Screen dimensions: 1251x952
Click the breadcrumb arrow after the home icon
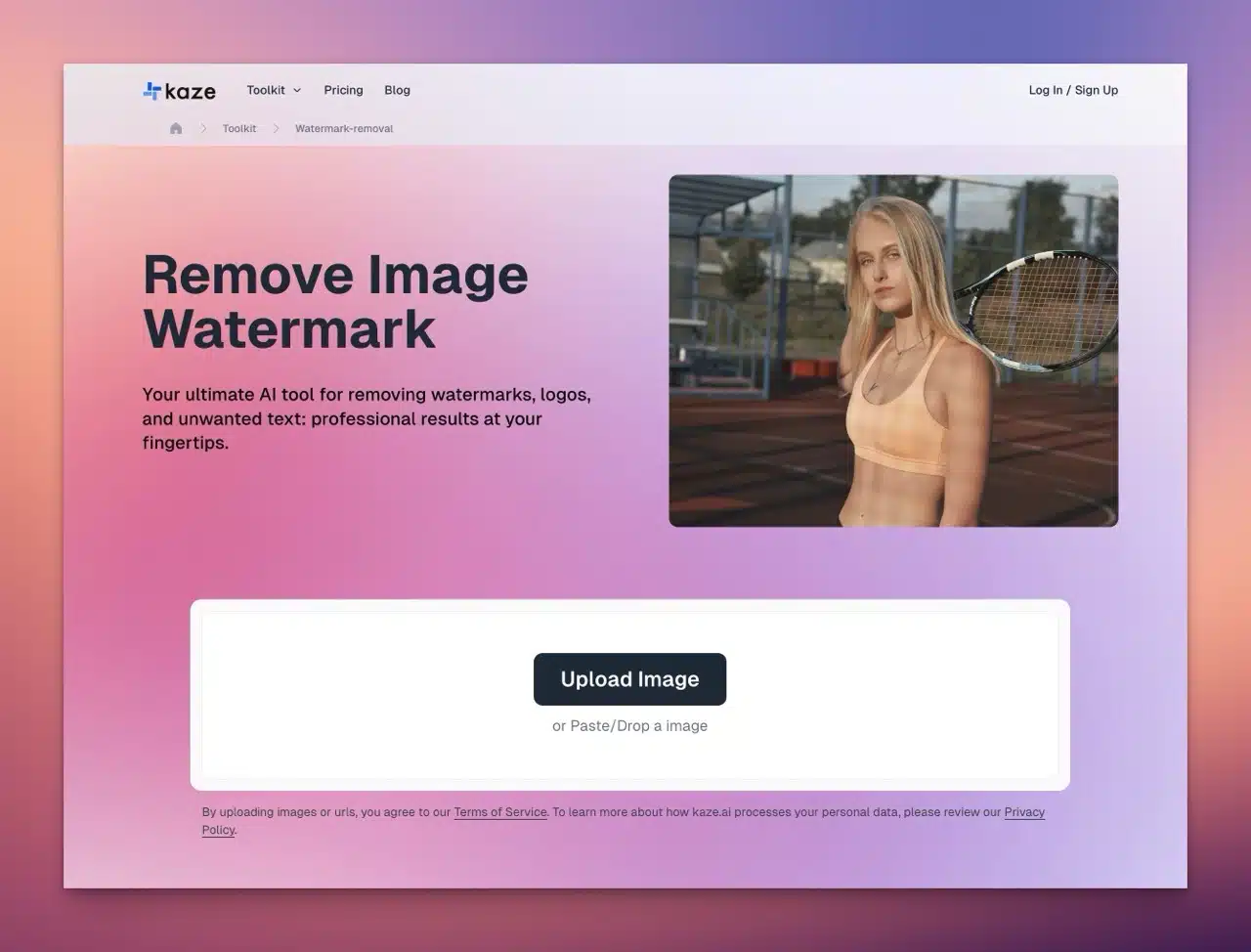click(203, 128)
